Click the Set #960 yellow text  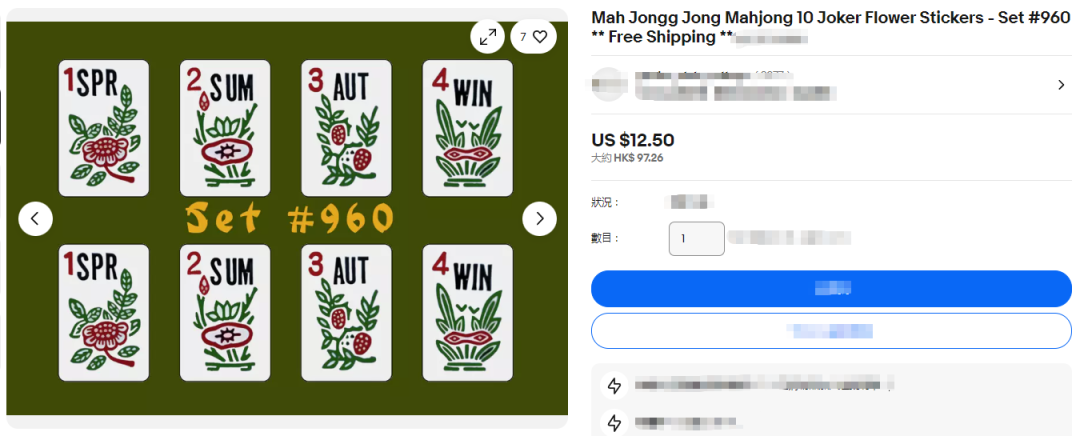click(289, 220)
